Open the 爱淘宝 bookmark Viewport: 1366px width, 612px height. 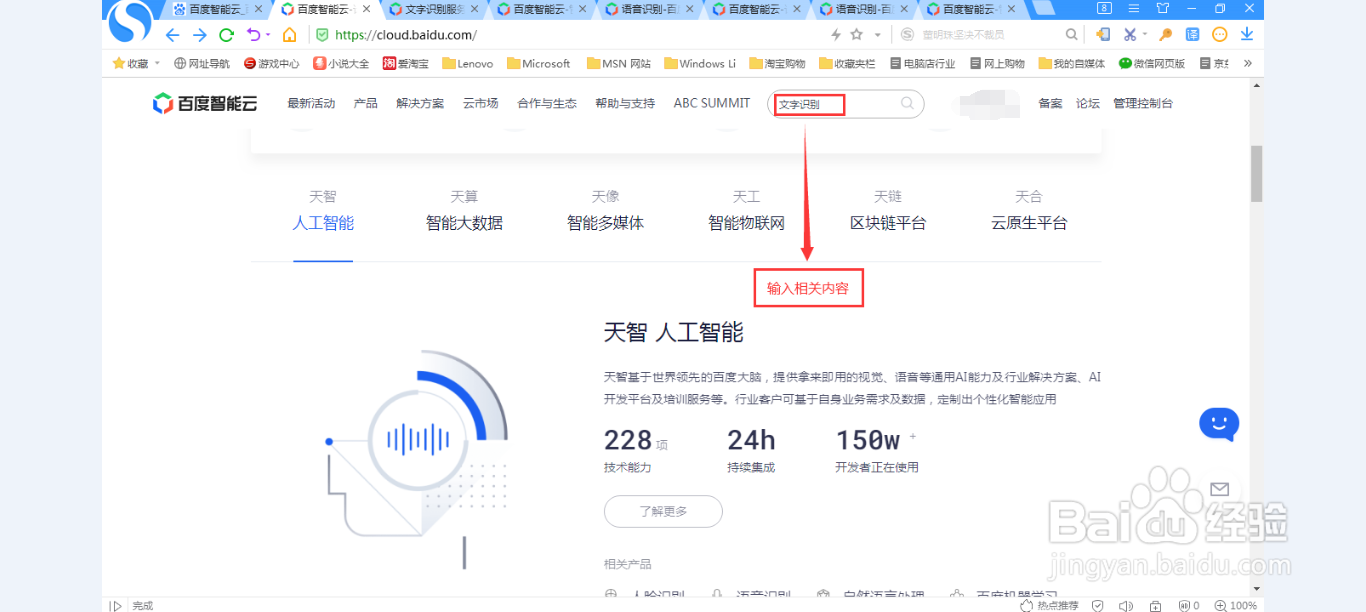tap(406, 63)
